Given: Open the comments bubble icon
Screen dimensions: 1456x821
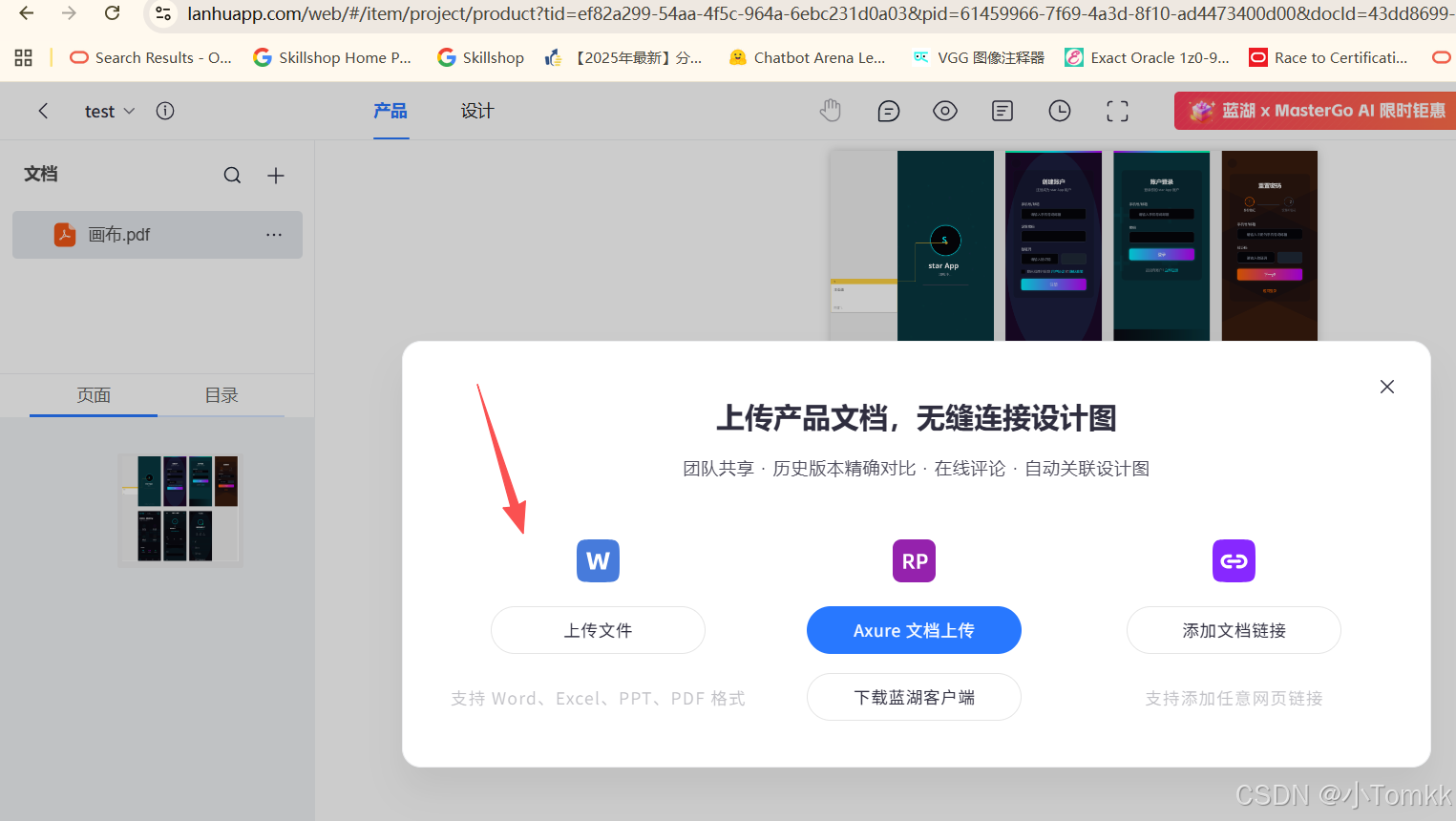Looking at the screenshot, I should click(888, 111).
